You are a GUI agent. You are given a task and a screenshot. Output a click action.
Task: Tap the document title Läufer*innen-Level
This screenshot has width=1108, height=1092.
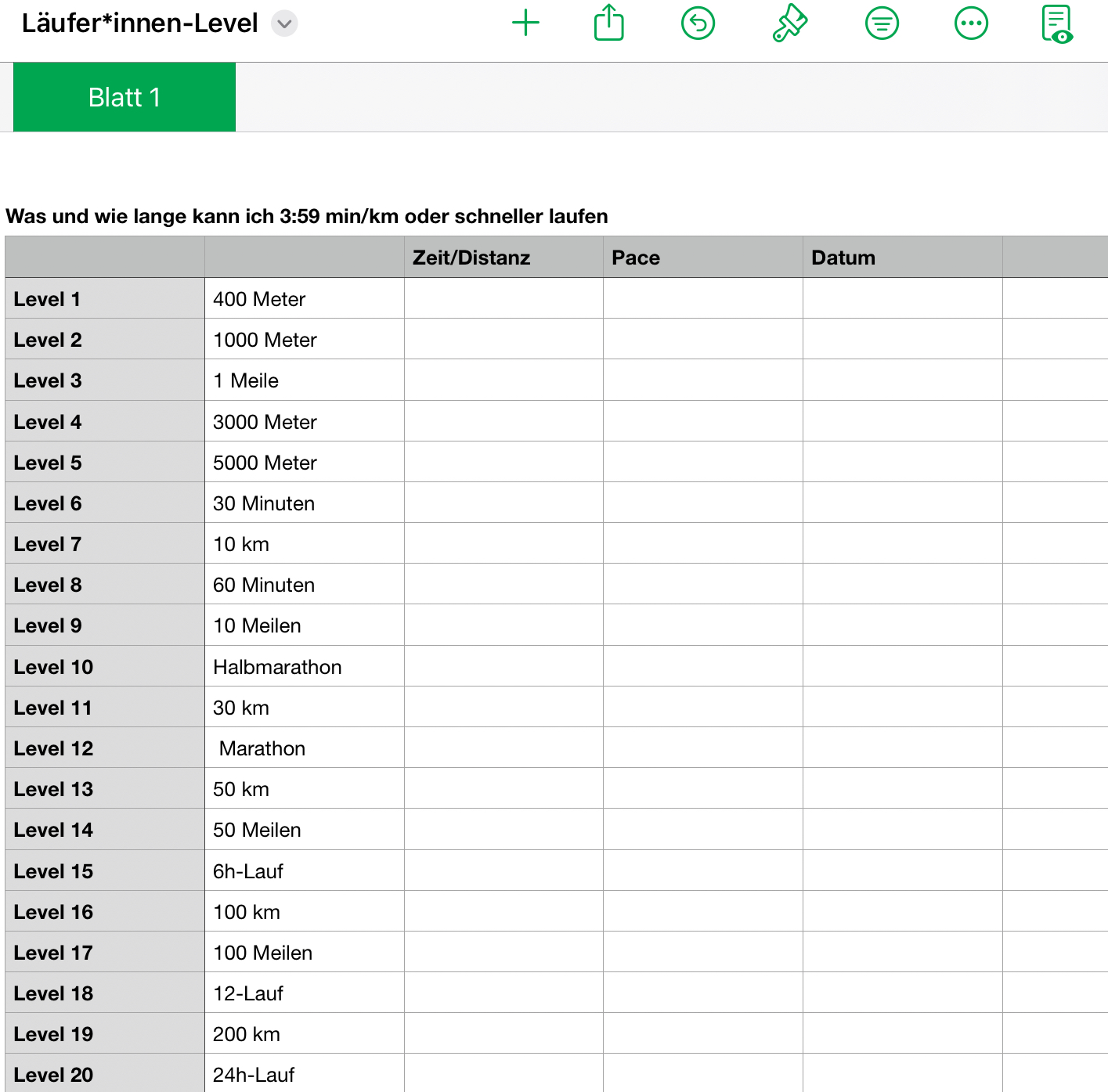pyautogui.click(x=139, y=23)
